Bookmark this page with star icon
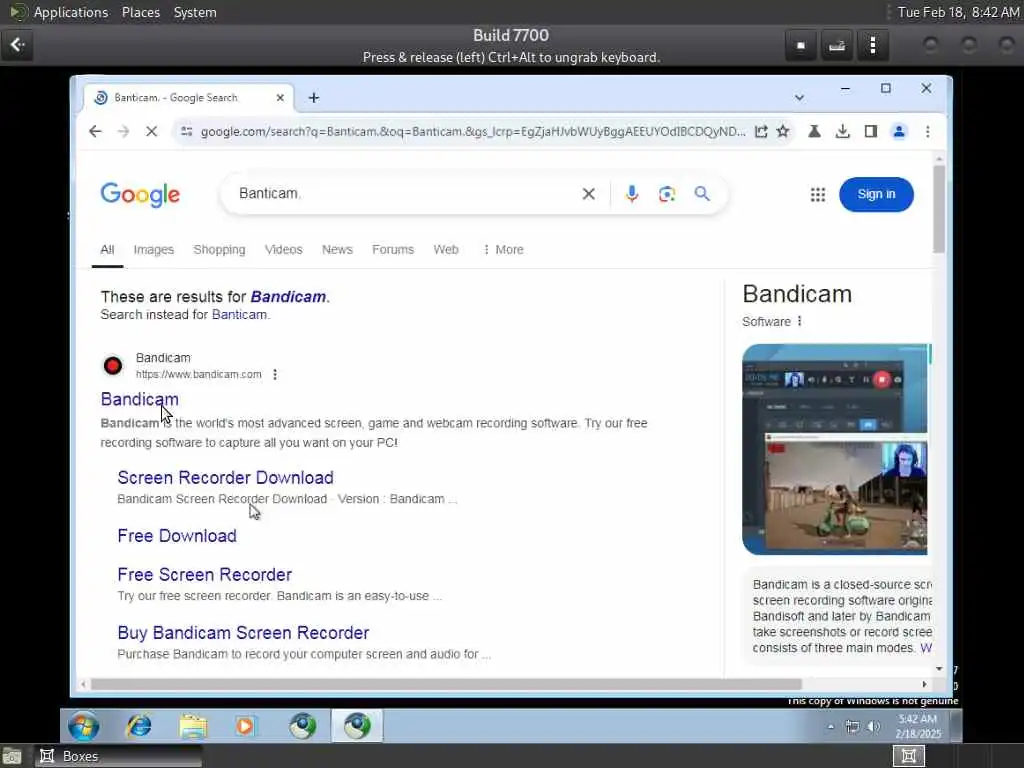The height and width of the screenshot is (768, 1024). (782, 131)
